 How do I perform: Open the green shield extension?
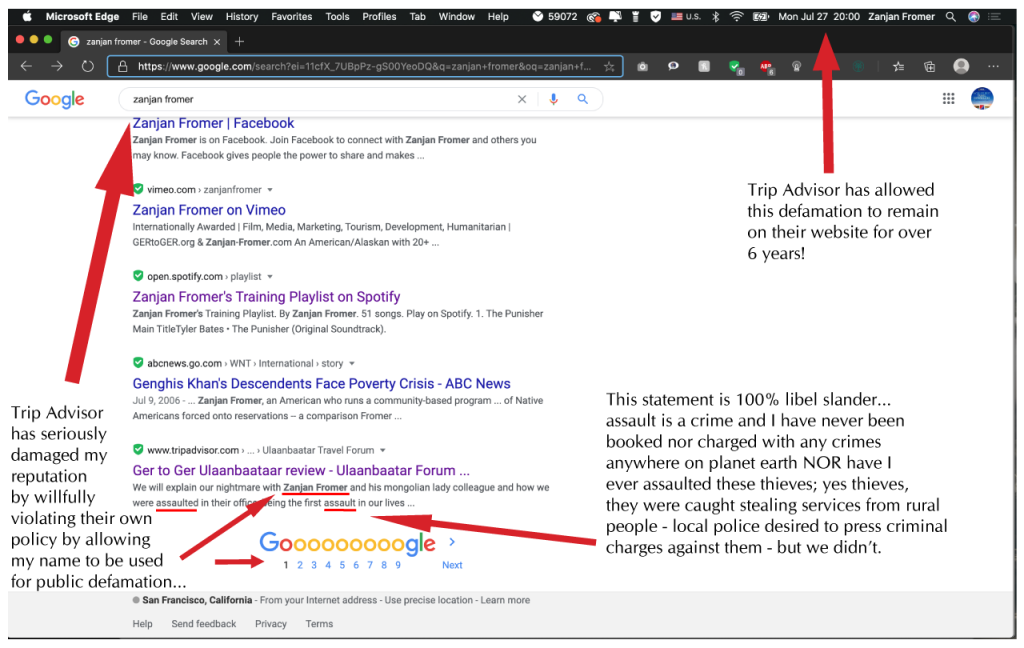point(735,67)
